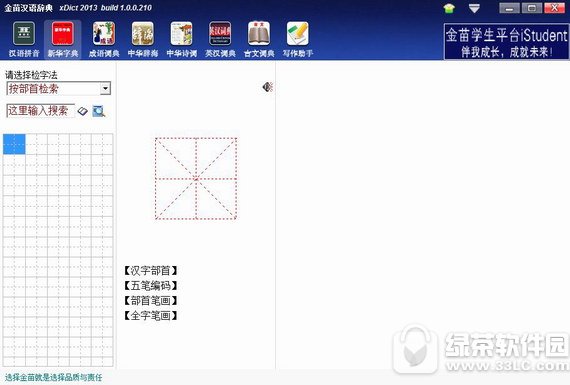Play pronunciation with the speaker icon
The width and height of the screenshot is (570, 385).
click(268, 87)
